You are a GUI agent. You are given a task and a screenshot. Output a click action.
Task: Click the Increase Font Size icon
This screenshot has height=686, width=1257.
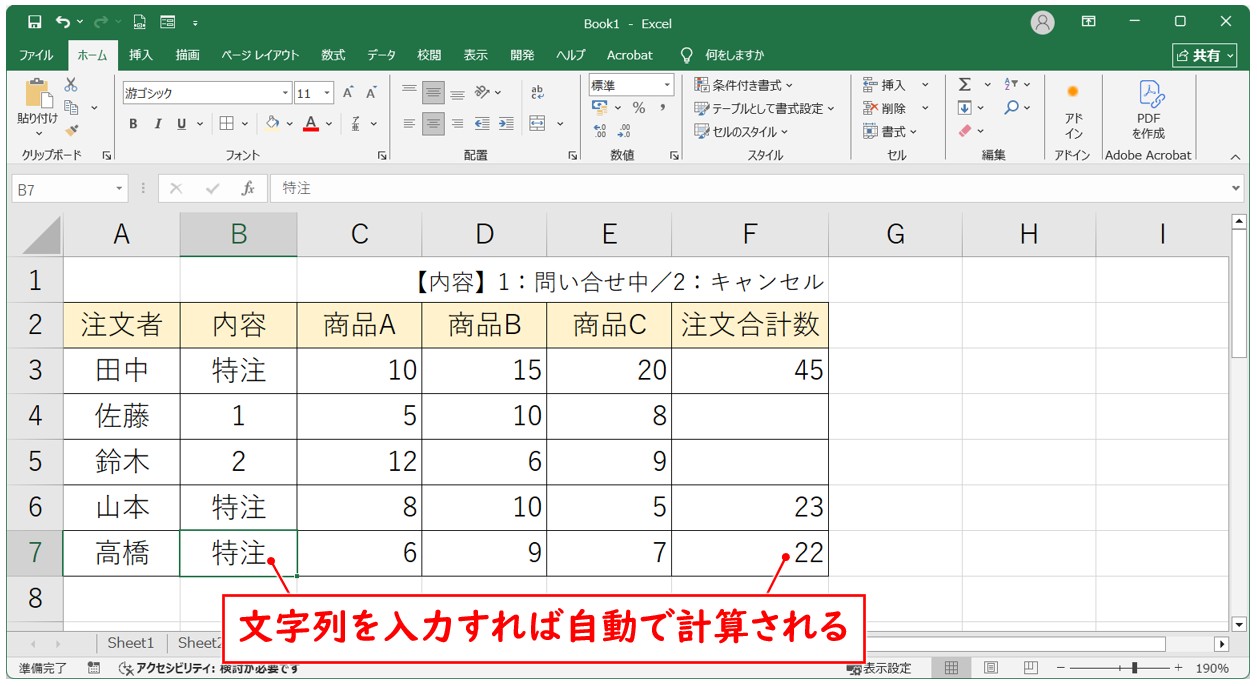pyautogui.click(x=348, y=93)
